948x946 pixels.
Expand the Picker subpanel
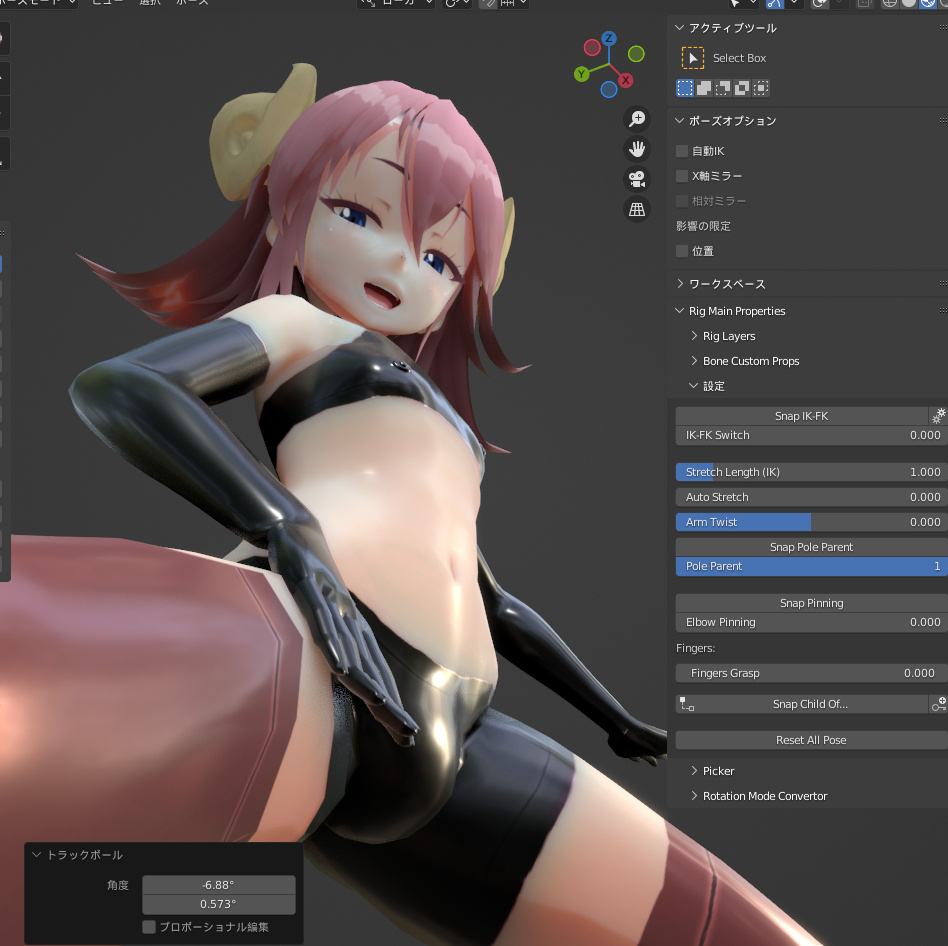click(694, 771)
